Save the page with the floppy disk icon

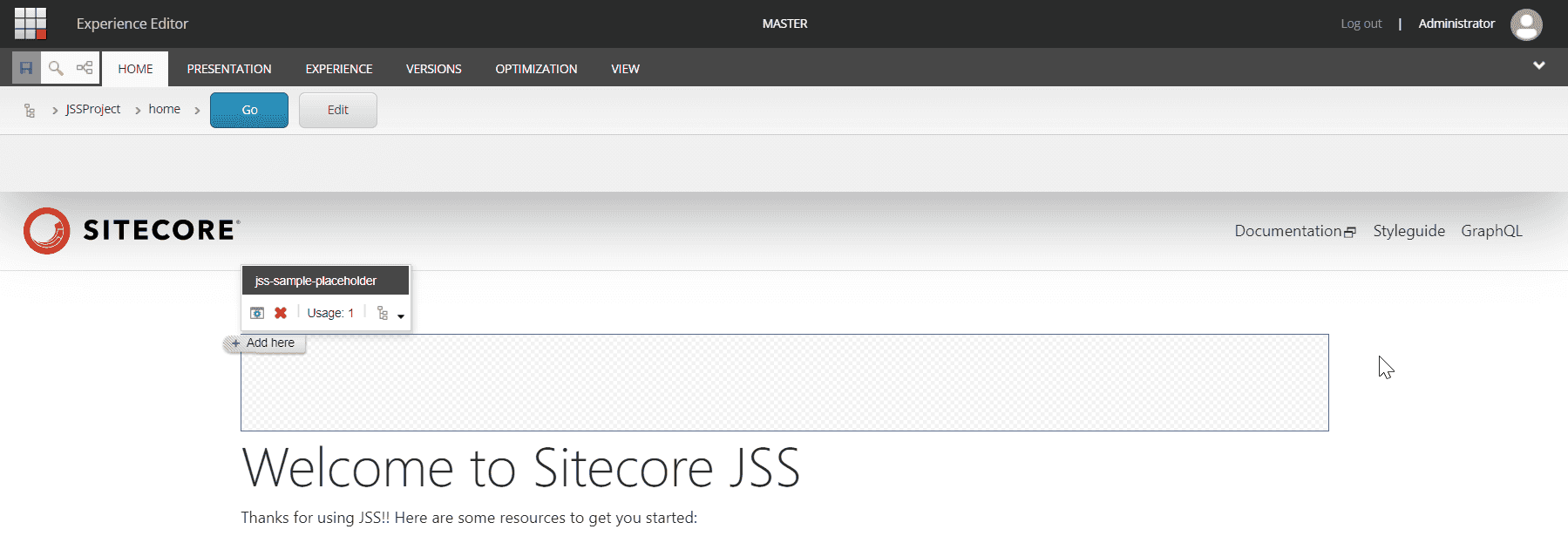click(26, 68)
